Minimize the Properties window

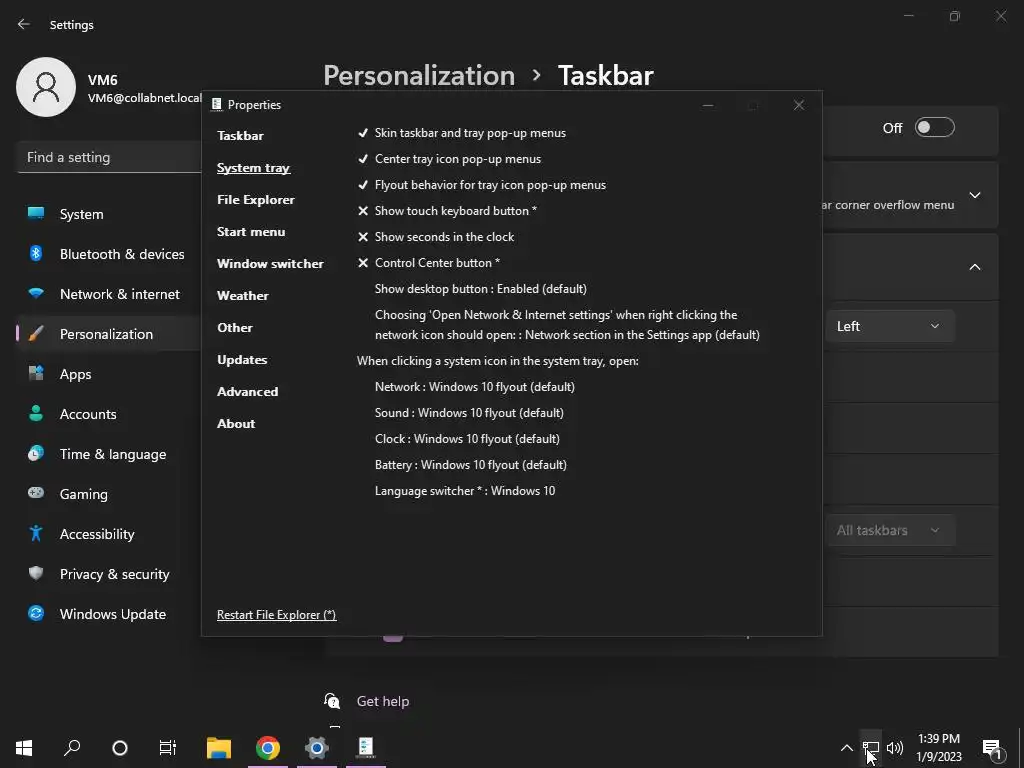[708, 105]
